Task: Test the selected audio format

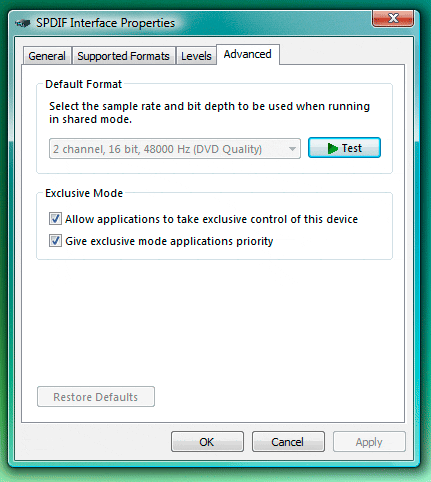Action: coord(344,148)
